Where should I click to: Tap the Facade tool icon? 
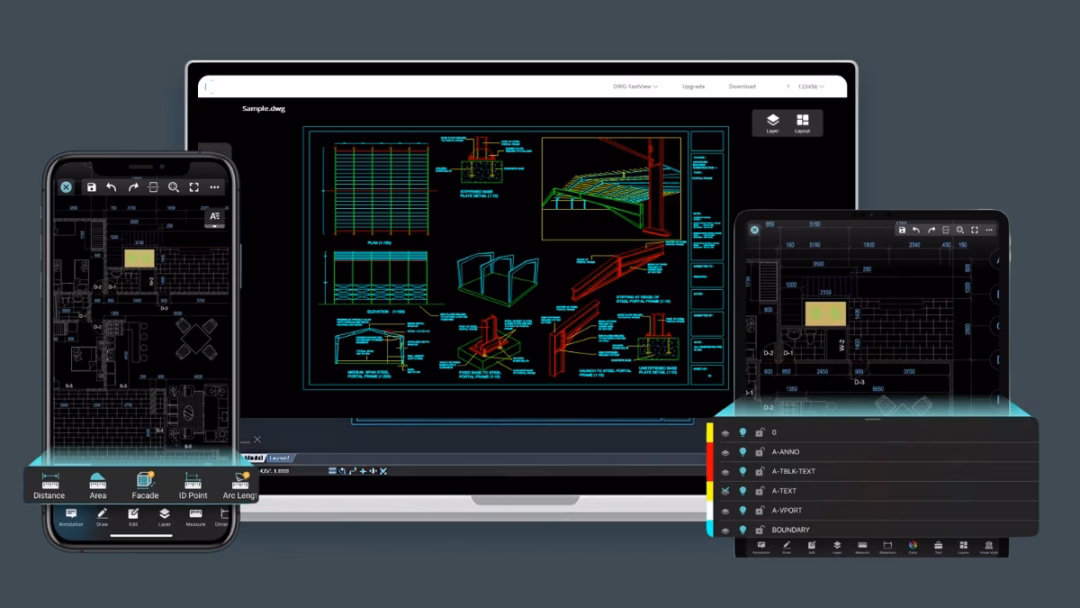[x=145, y=485]
